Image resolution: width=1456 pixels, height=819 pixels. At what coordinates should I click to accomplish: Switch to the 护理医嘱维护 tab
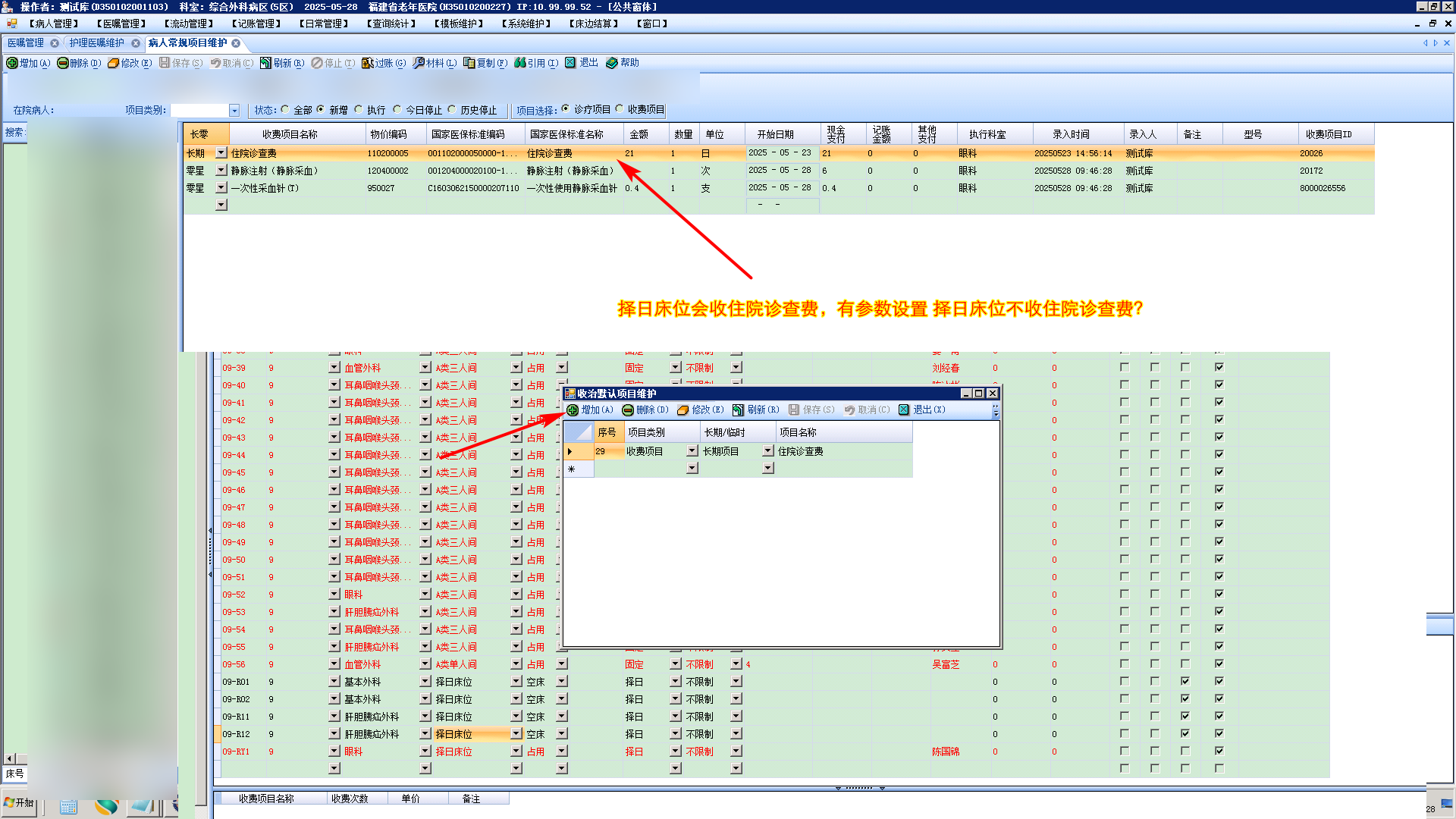point(97,43)
